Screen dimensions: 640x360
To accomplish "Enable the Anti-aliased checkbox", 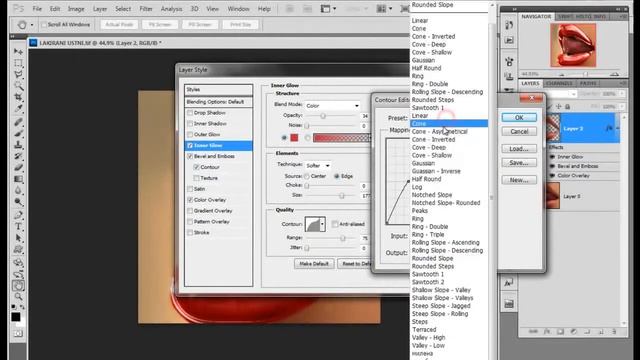I will pyautogui.click(x=335, y=224).
